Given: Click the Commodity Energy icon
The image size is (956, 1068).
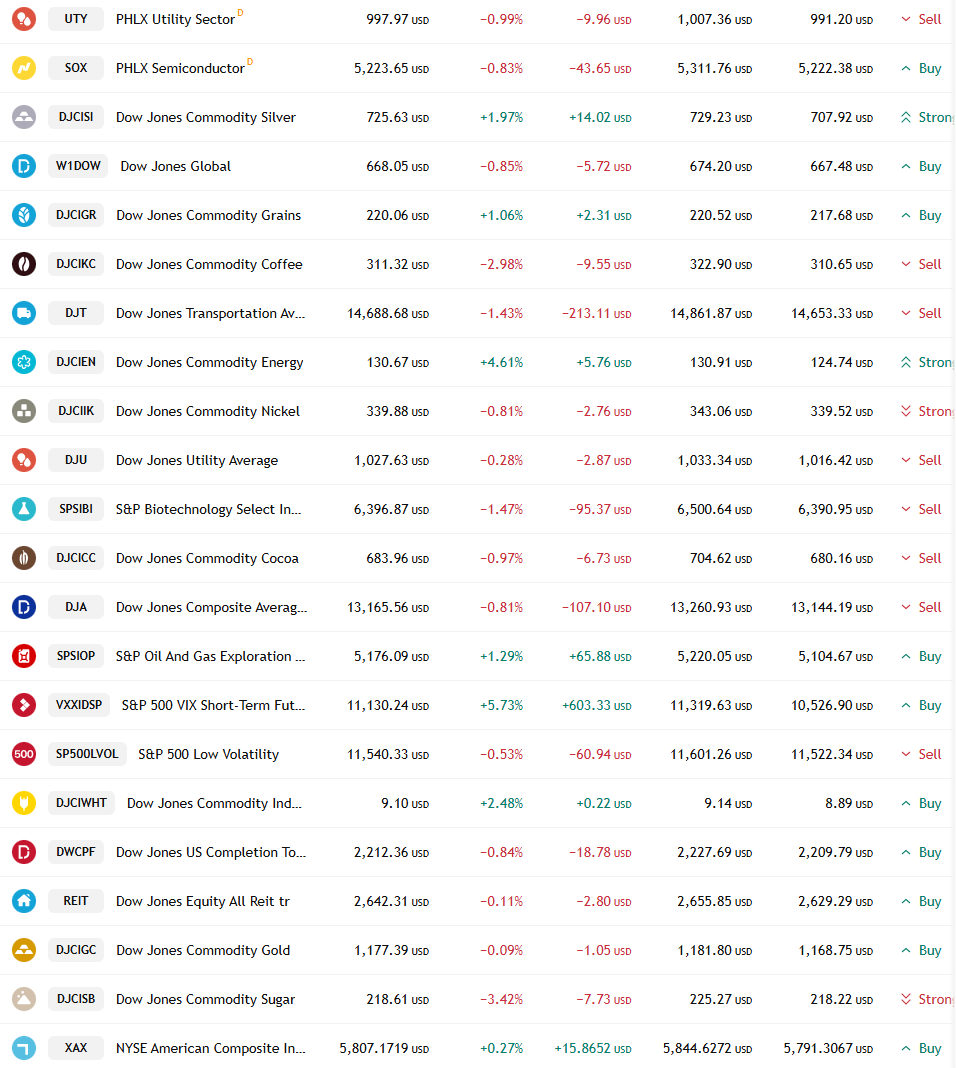Looking at the screenshot, I should 24,362.
